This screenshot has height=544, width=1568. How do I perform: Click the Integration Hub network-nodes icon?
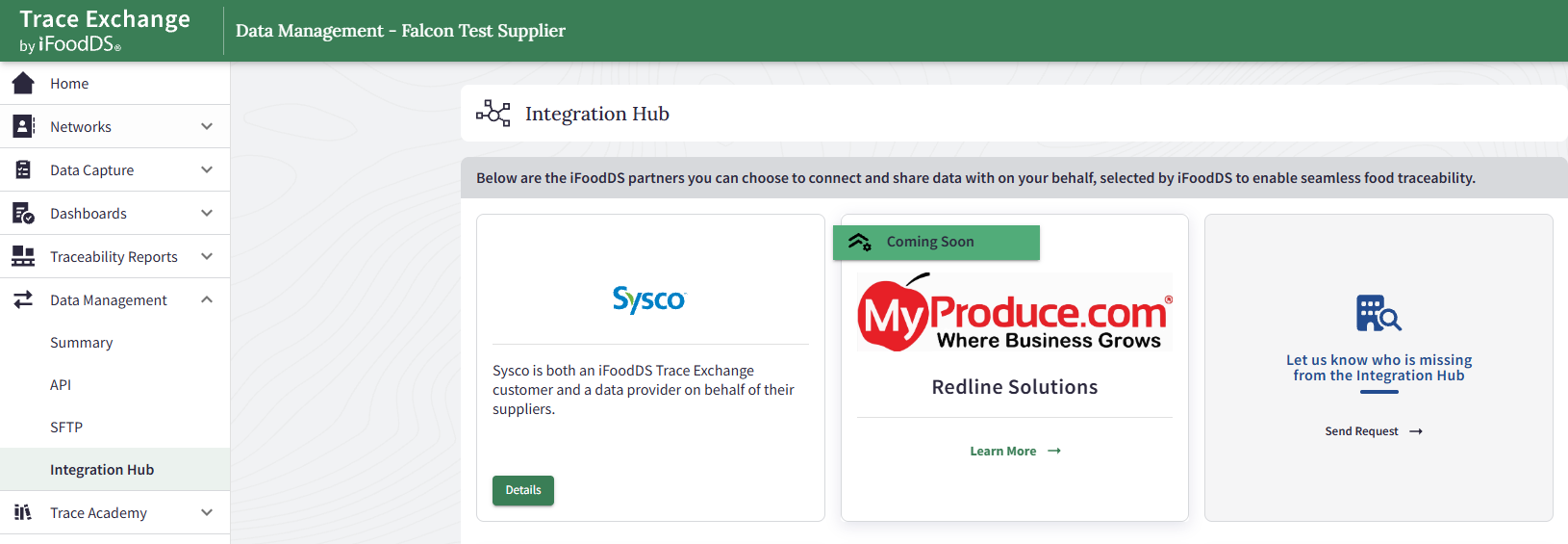tap(493, 114)
